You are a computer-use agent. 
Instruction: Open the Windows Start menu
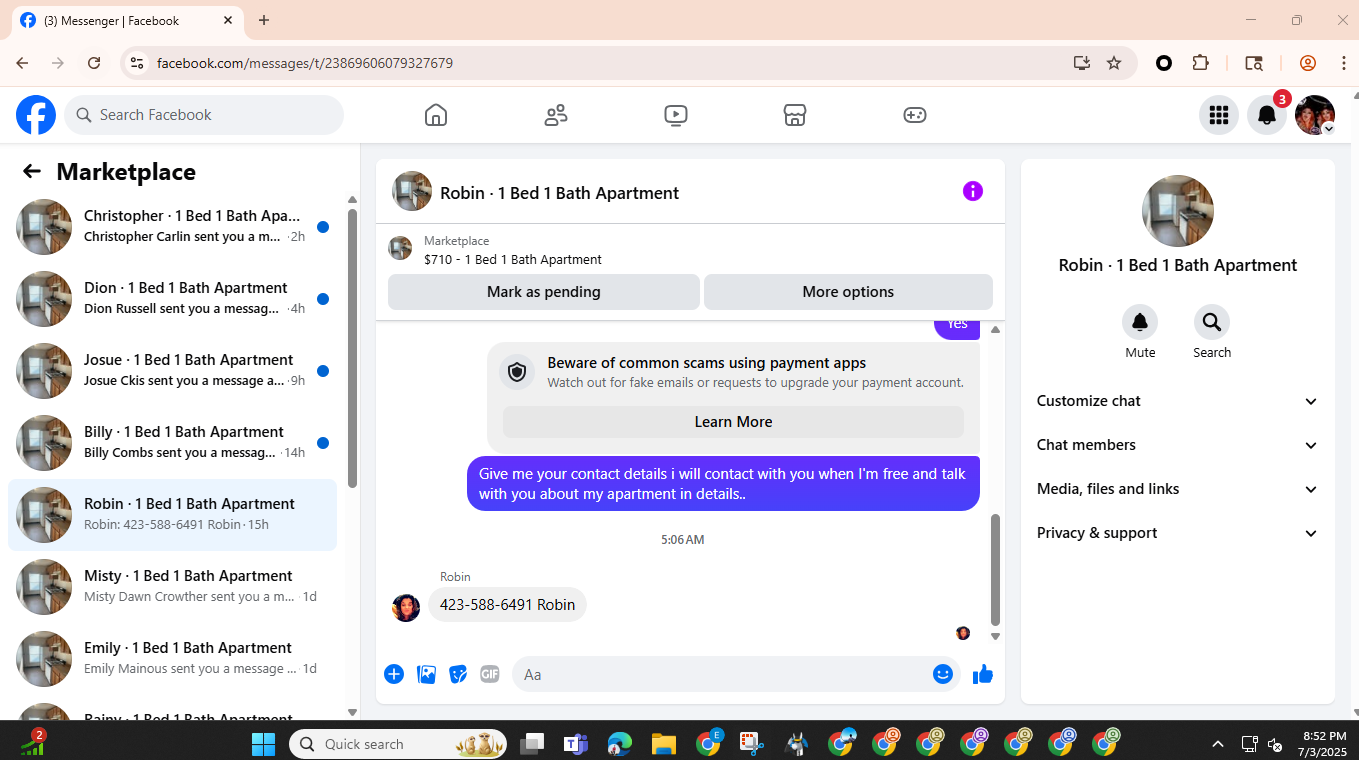click(263, 744)
